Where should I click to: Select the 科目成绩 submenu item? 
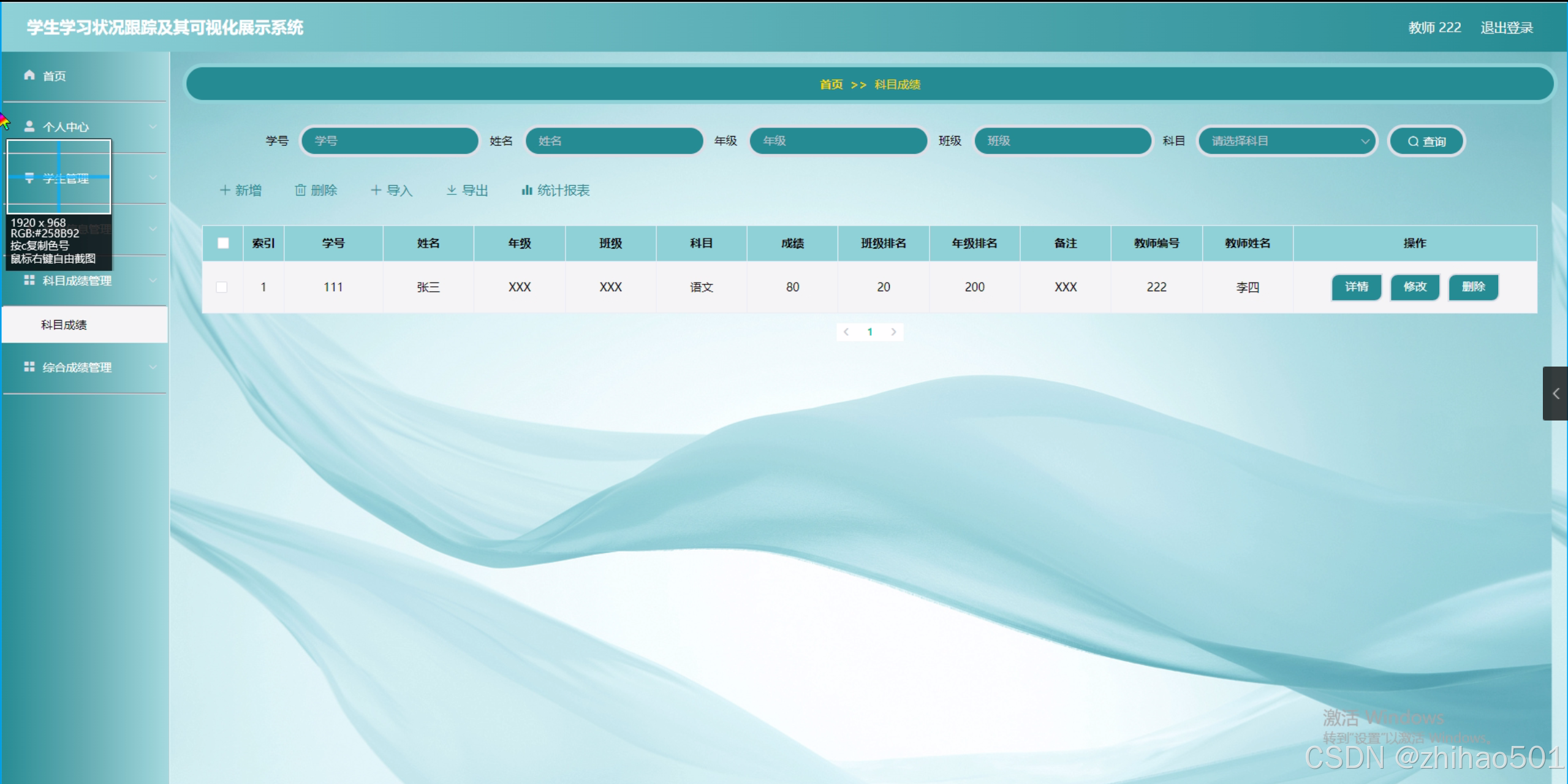pos(64,324)
